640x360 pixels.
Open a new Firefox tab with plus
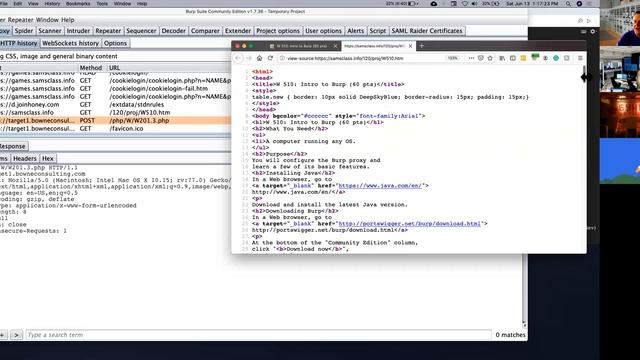pos(422,46)
